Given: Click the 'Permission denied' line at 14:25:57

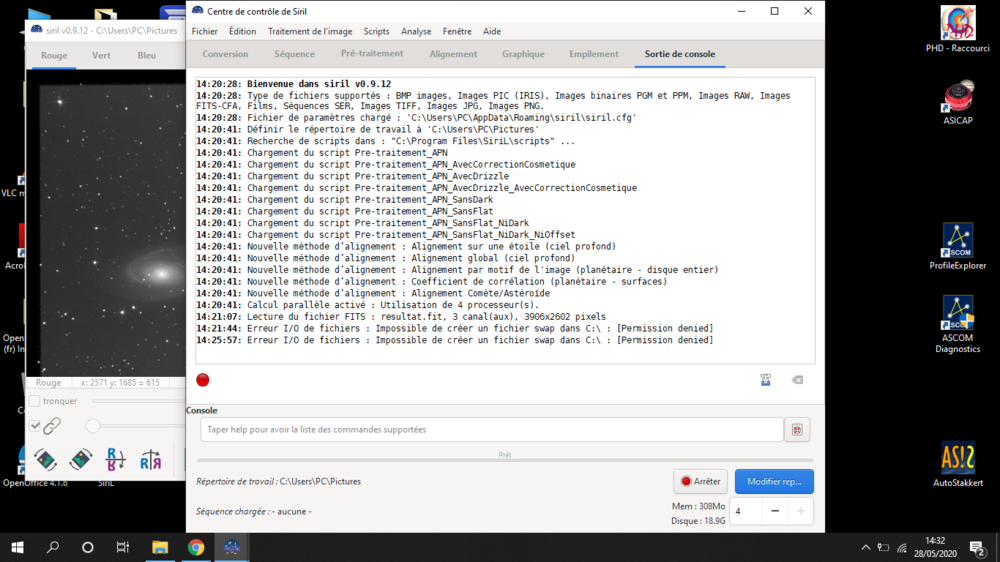Looking at the screenshot, I should click(455, 341).
